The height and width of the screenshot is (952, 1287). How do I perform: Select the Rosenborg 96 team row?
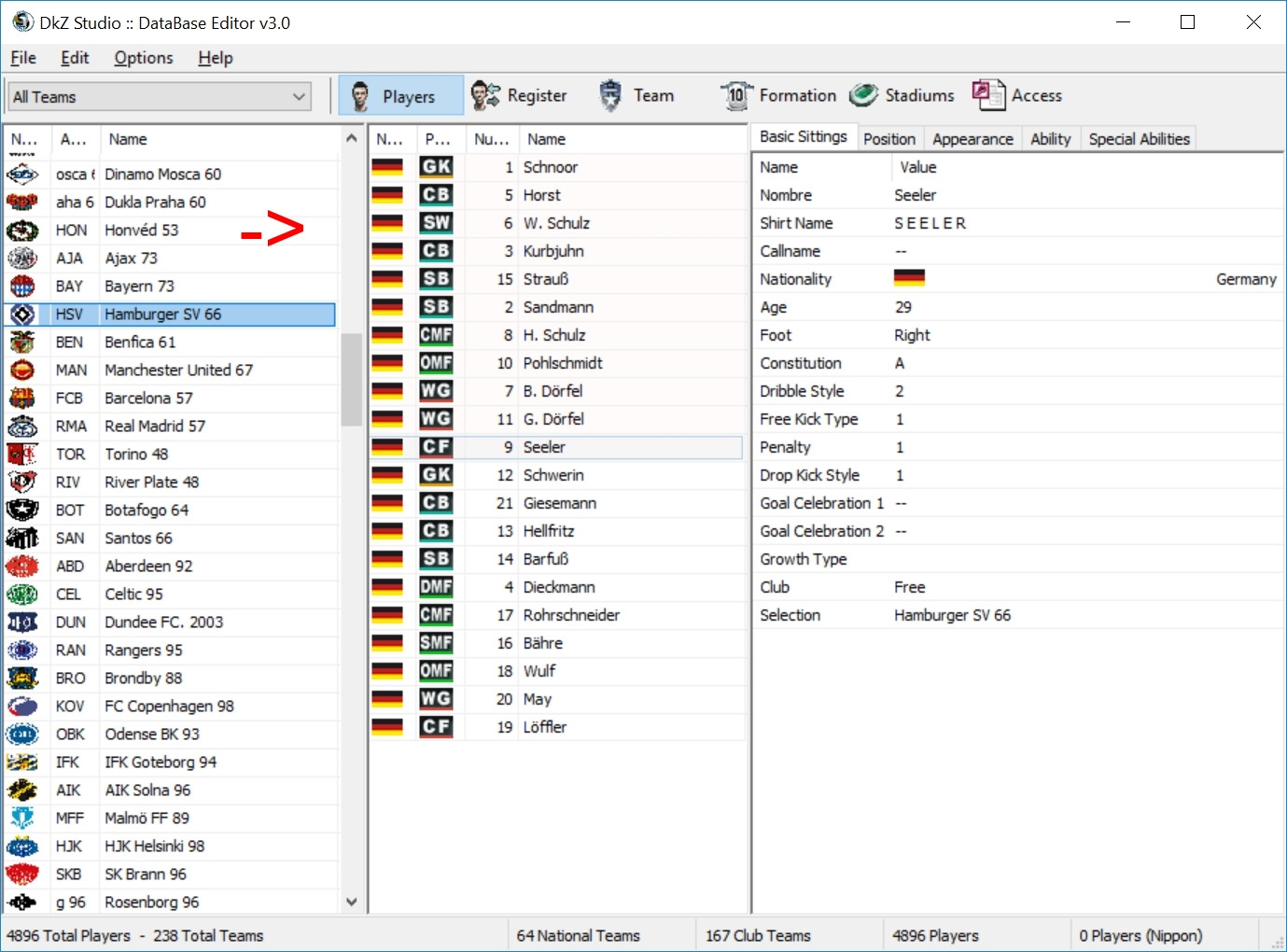(x=171, y=902)
